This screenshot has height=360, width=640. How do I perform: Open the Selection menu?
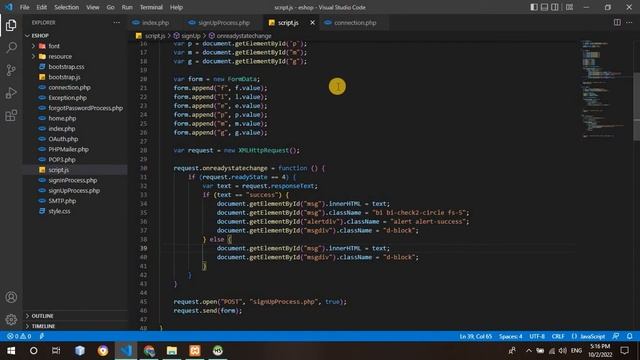[67, 7]
